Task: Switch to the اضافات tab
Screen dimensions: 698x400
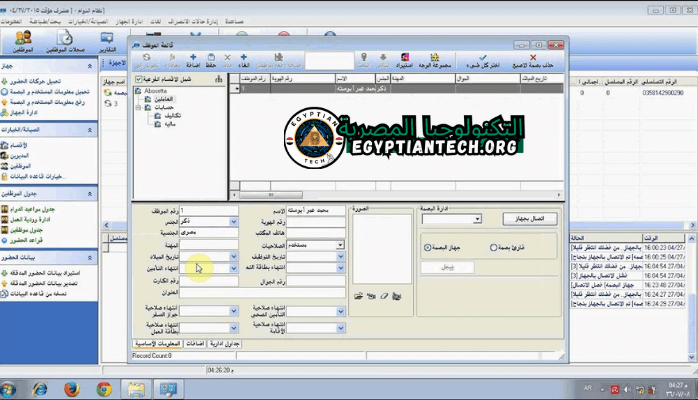Action: (195, 344)
